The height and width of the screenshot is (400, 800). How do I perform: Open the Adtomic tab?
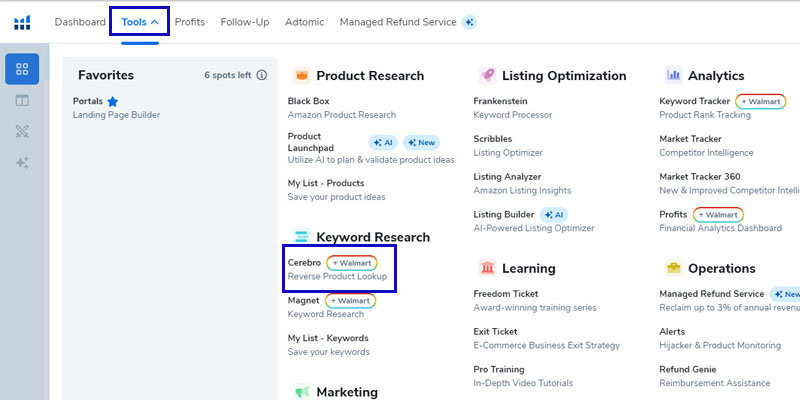tap(305, 22)
